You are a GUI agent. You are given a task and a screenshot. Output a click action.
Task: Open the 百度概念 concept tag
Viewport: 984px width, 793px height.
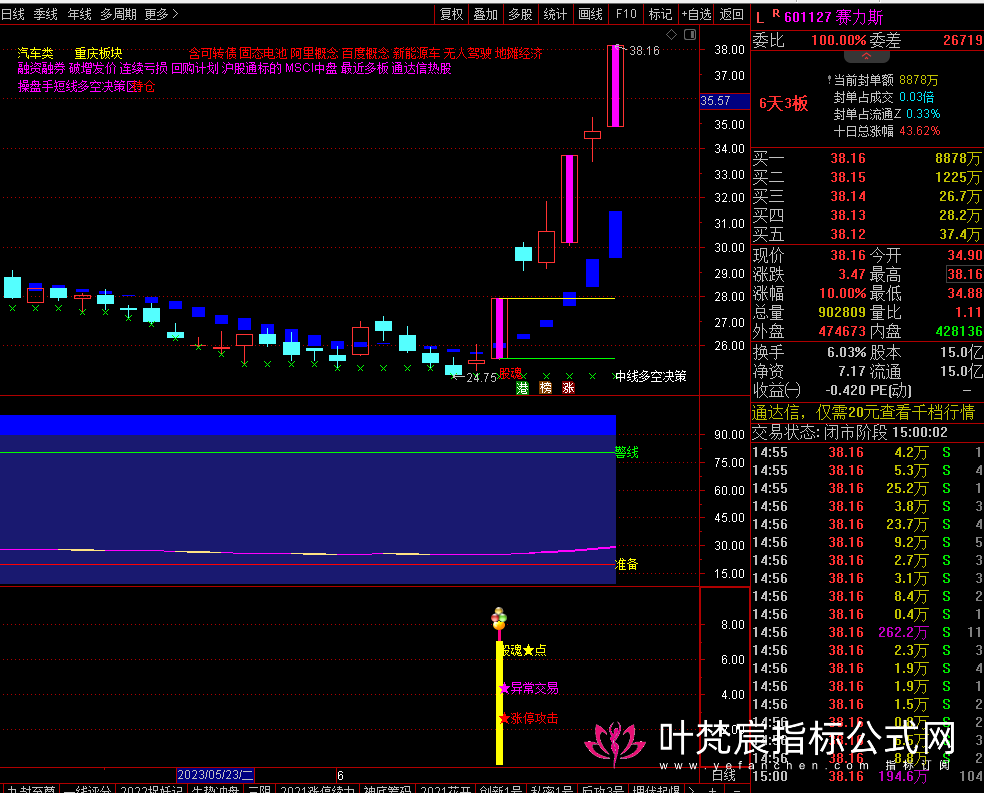366,53
